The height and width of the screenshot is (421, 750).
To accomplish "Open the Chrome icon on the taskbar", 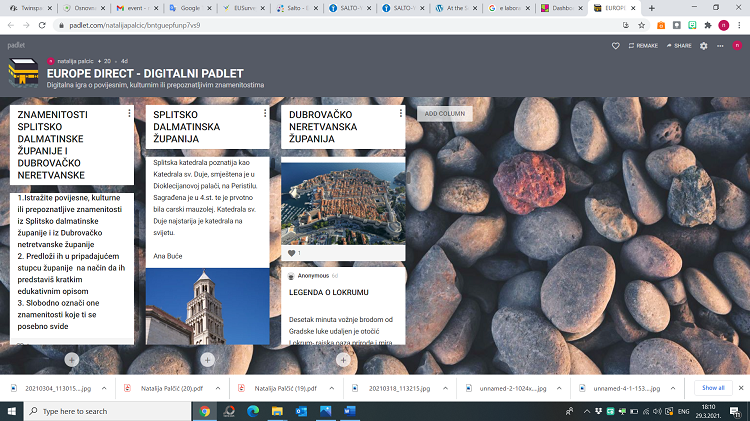I will pyautogui.click(x=204, y=410).
